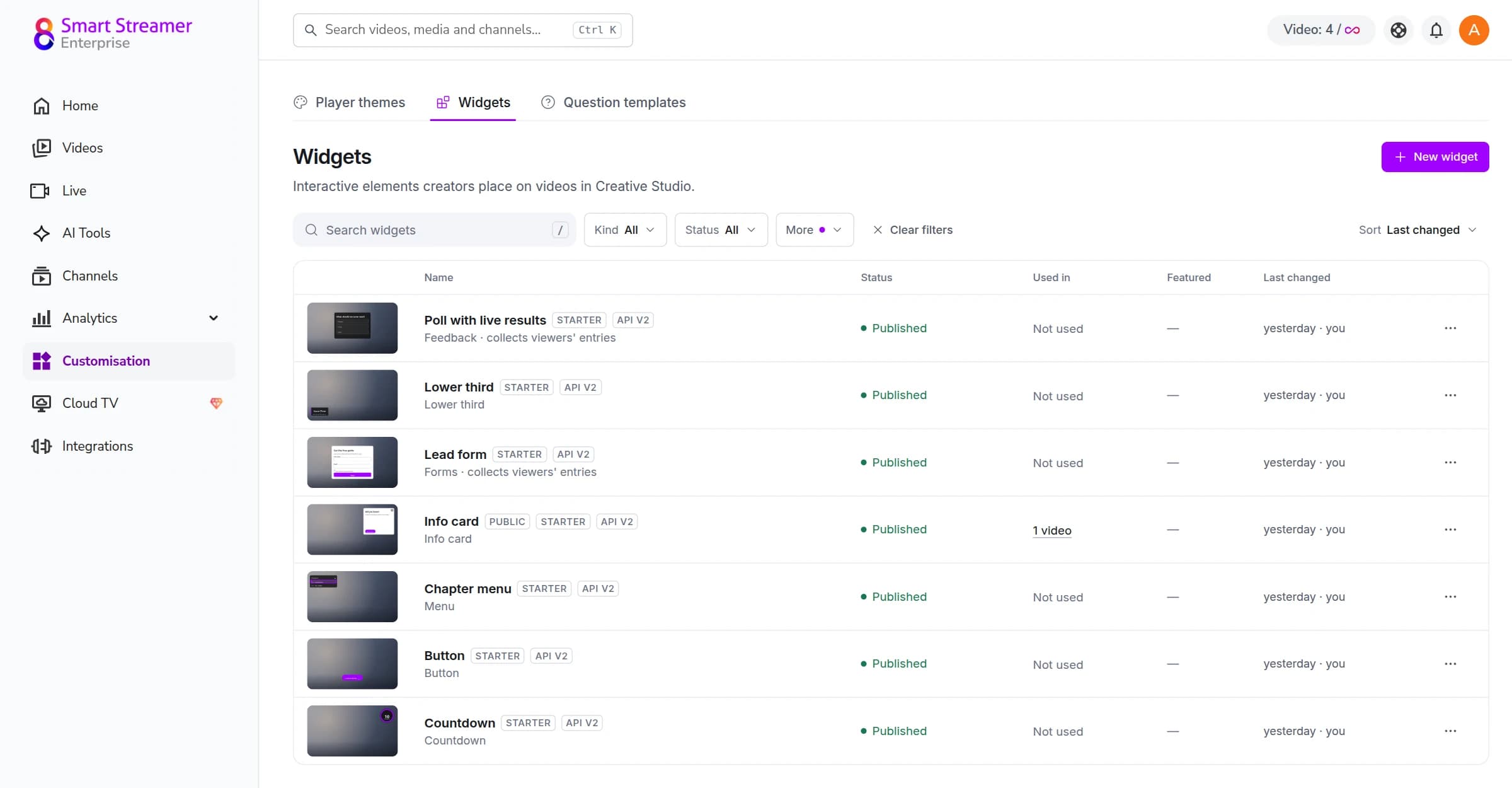
Task: Open the notifications bell
Action: click(1436, 30)
